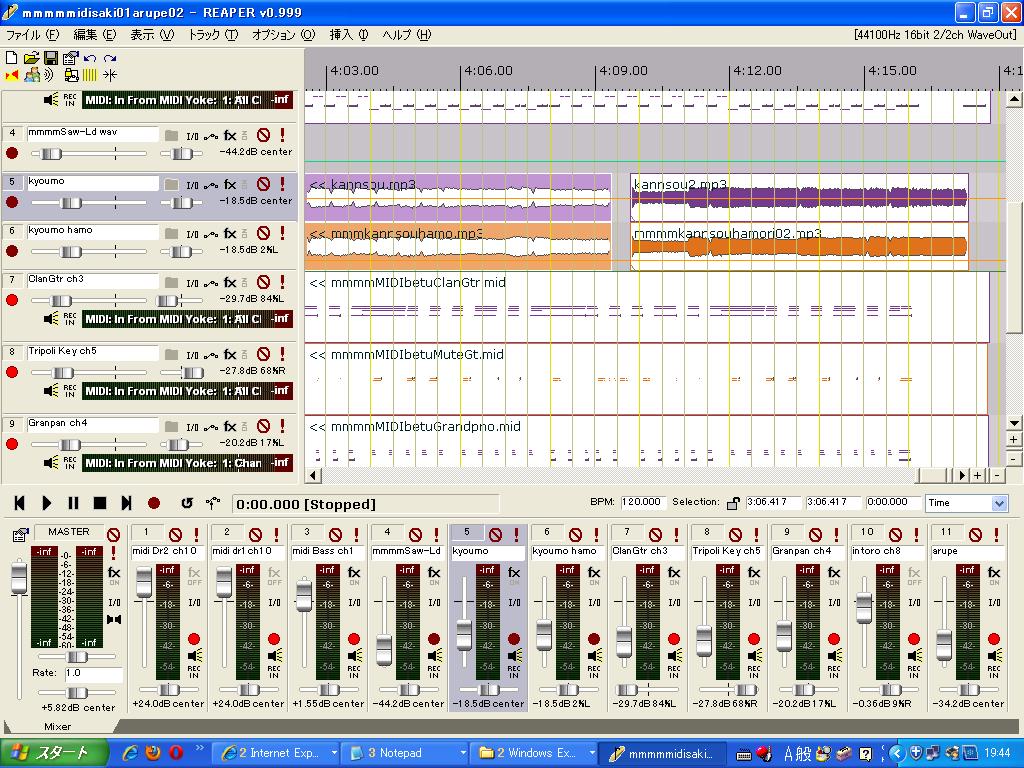The width and height of the screenshot is (1024, 768).
Task: Open MIDI input selector on Granpan ch4 track
Action: pyautogui.click(x=173, y=462)
